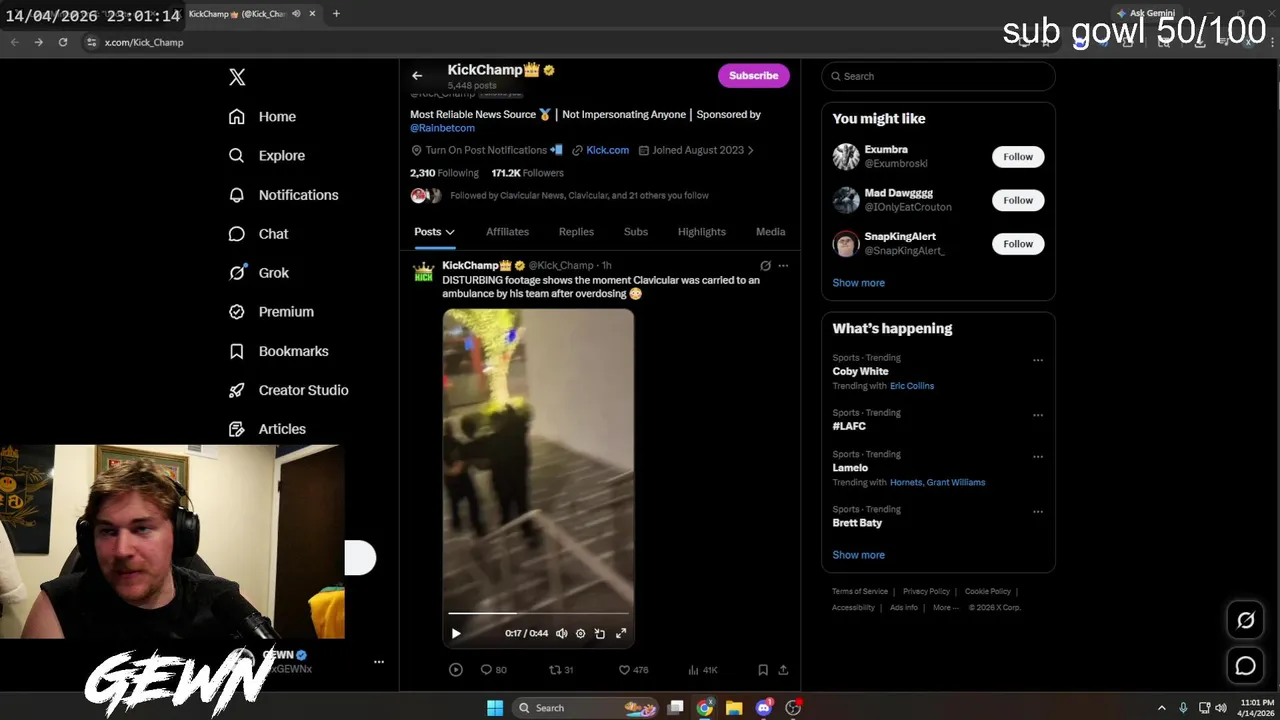Viewport: 1280px width, 720px height.
Task: Focus the X search field
Action: pyautogui.click(x=938, y=76)
